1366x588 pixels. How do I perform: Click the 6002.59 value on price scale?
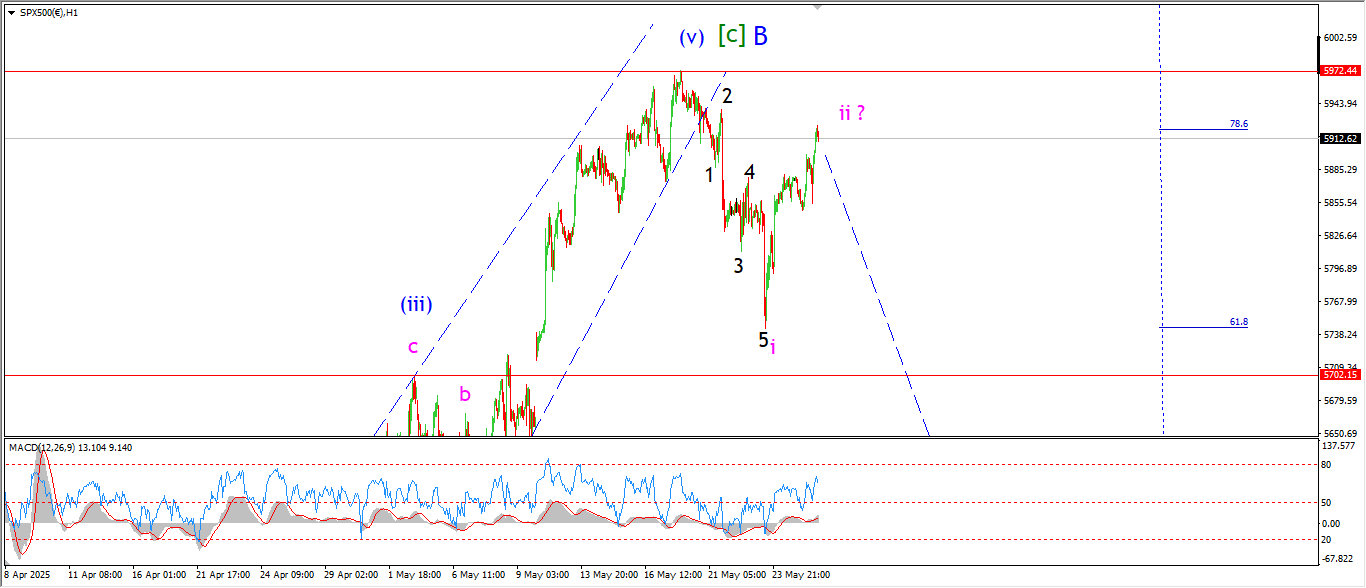pos(1339,38)
